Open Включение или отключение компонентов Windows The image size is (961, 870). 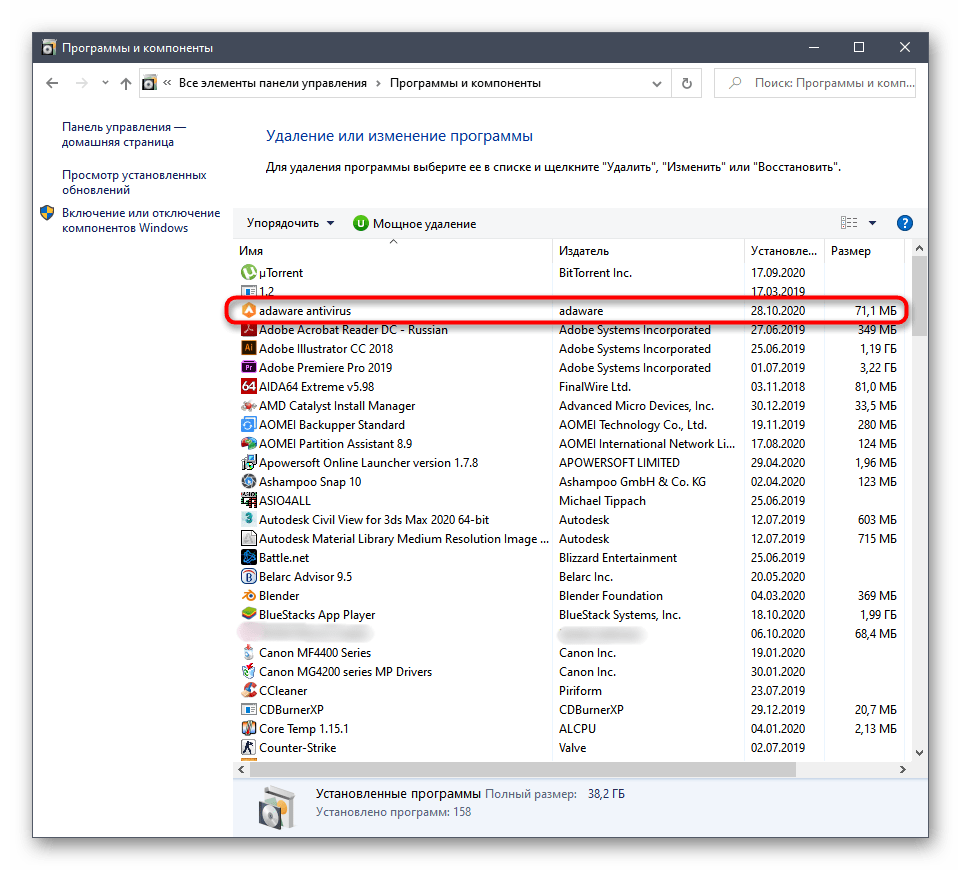141,220
